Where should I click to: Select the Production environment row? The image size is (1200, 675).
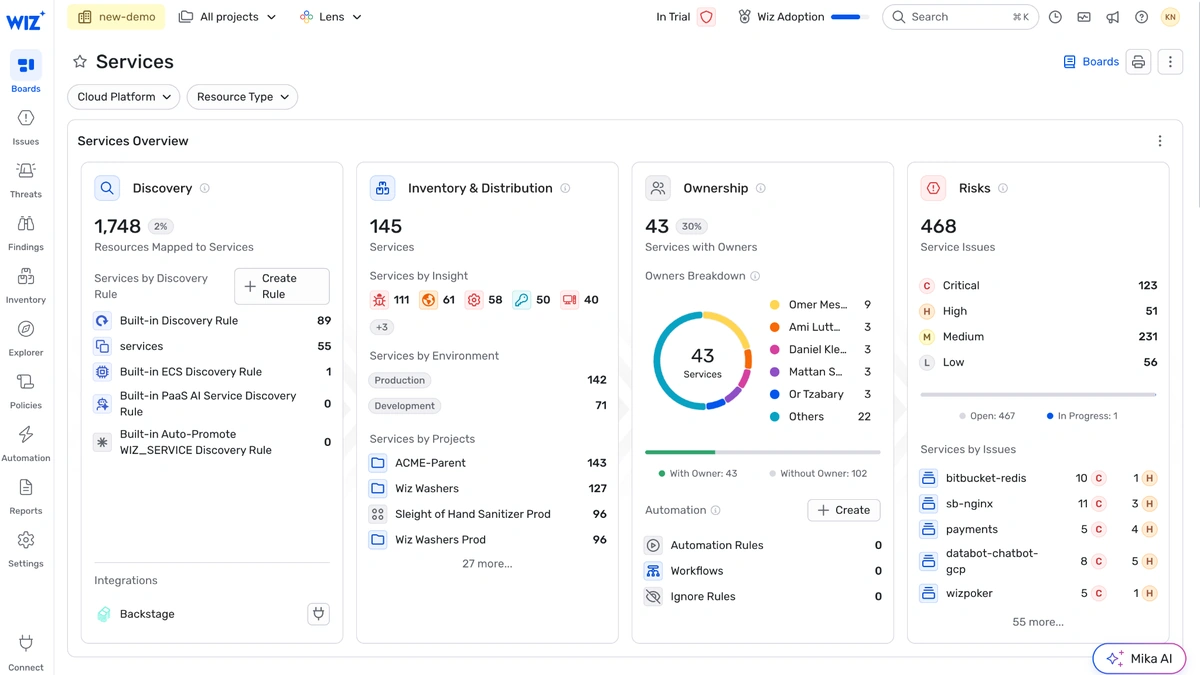tap(488, 380)
